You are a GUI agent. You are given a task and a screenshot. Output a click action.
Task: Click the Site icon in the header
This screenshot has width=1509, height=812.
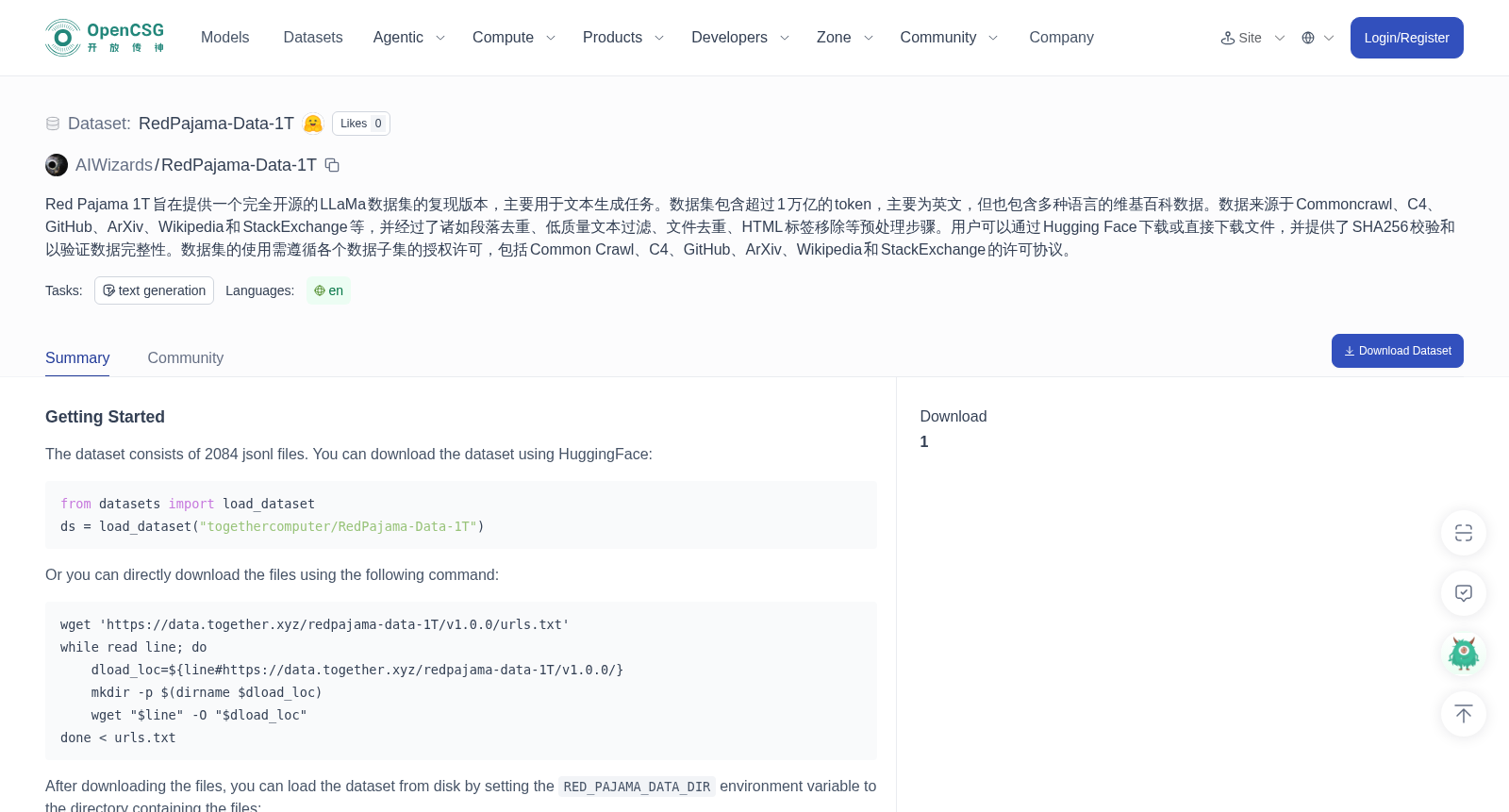click(1228, 38)
